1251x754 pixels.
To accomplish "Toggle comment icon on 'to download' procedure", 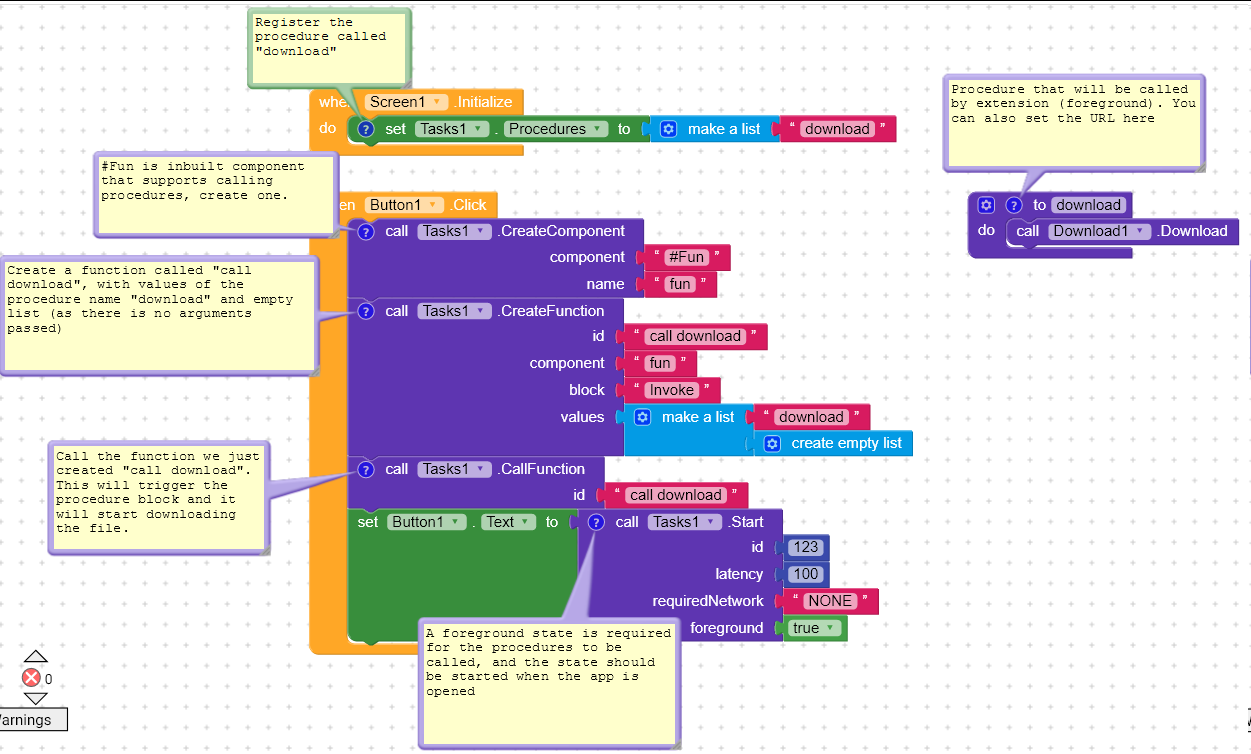I will (1014, 205).
